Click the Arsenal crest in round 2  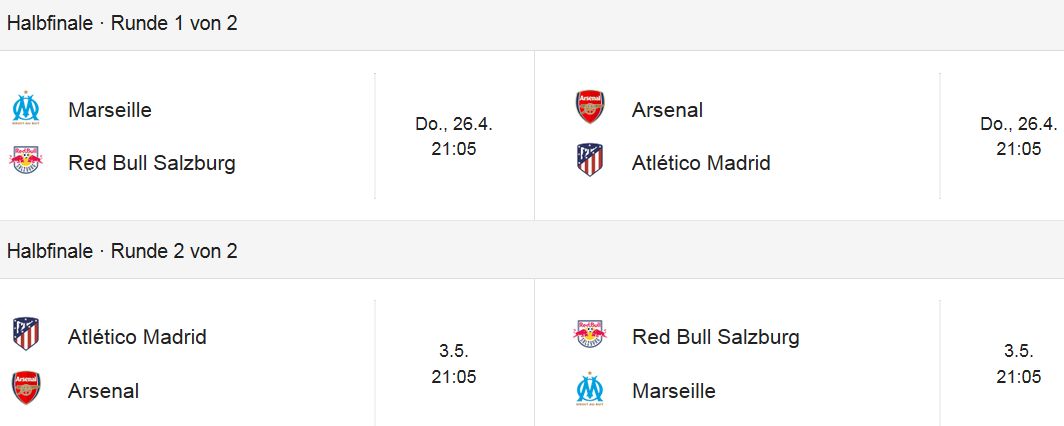pyautogui.click(x=26, y=388)
